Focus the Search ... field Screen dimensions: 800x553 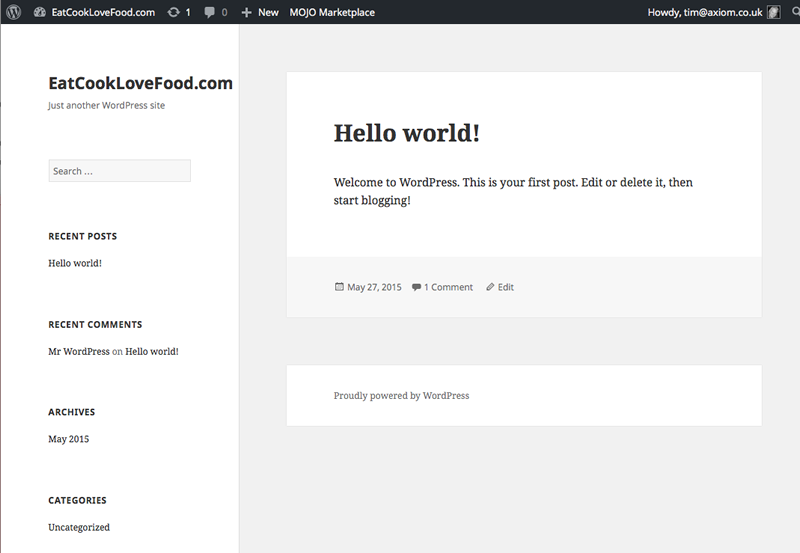tap(120, 171)
